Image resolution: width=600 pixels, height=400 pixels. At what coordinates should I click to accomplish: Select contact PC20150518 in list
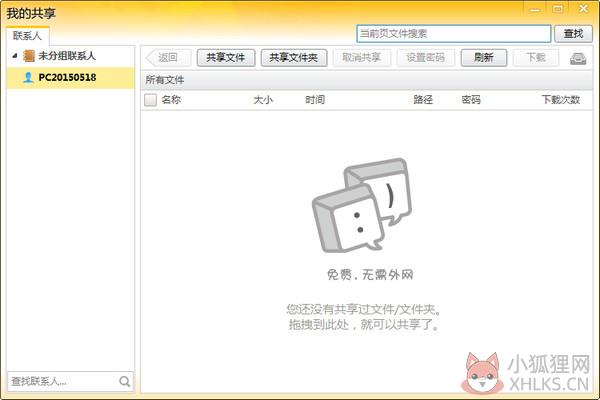pyautogui.click(x=71, y=78)
